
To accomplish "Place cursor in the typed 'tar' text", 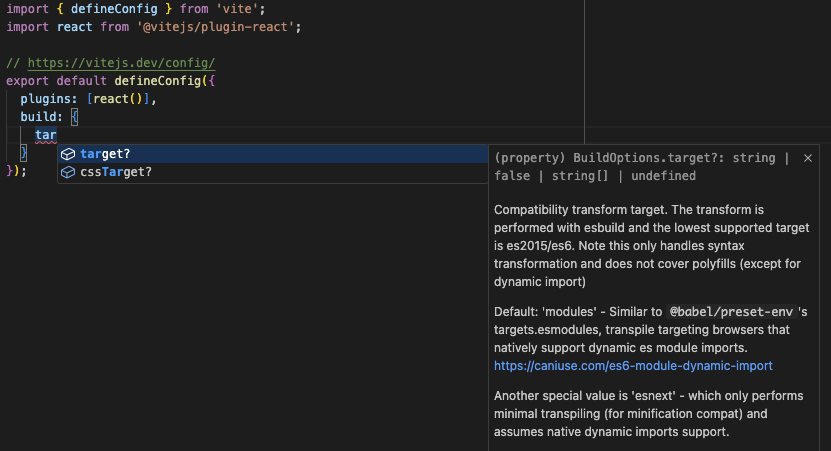I will [x=45, y=135].
